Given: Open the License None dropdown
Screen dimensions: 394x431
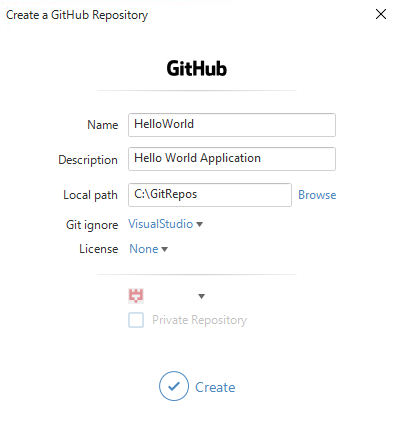Looking at the screenshot, I should point(148,249).
